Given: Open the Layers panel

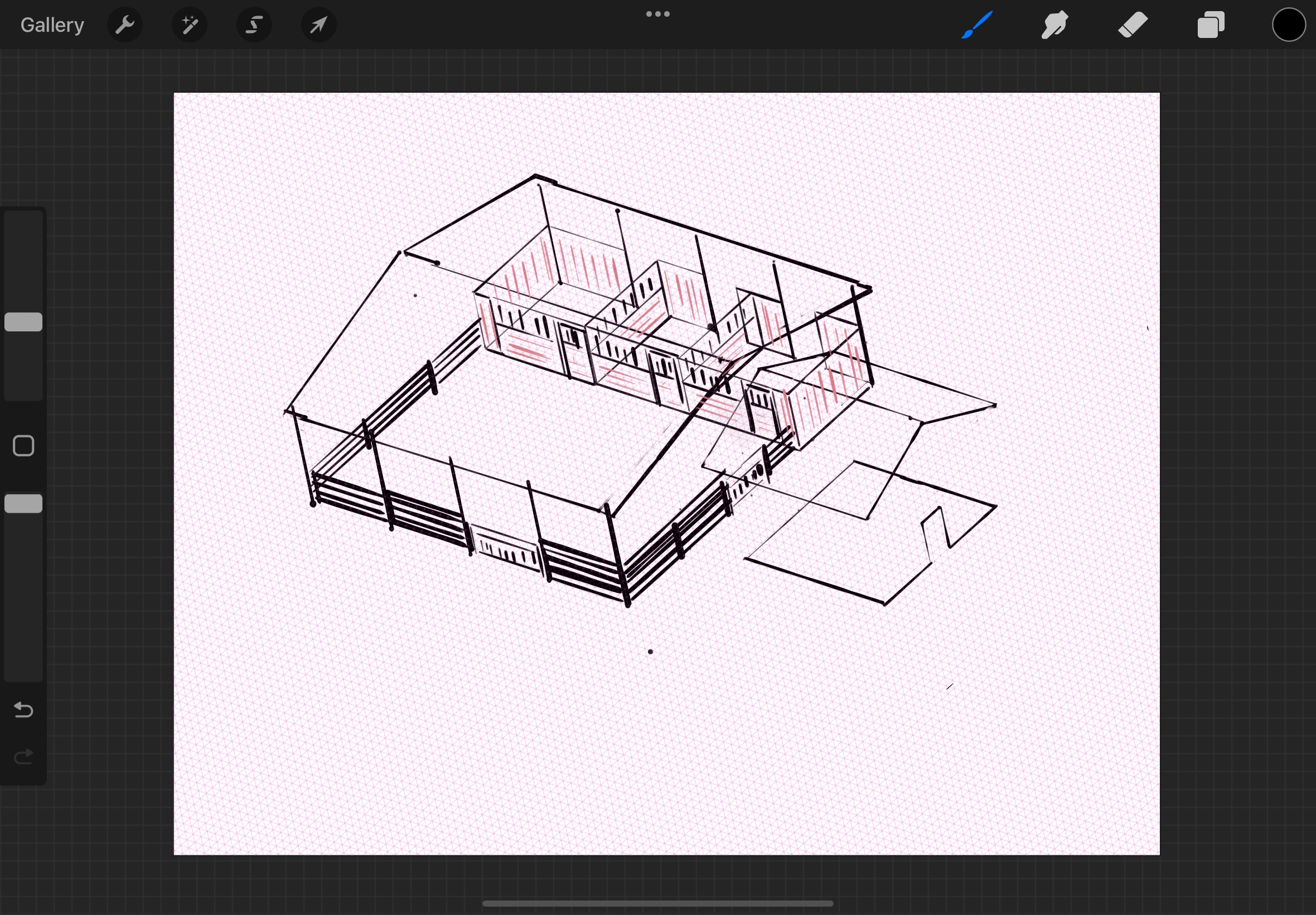Looking at the screenshot, I should pyautogui.click(x=1211, y=25).
